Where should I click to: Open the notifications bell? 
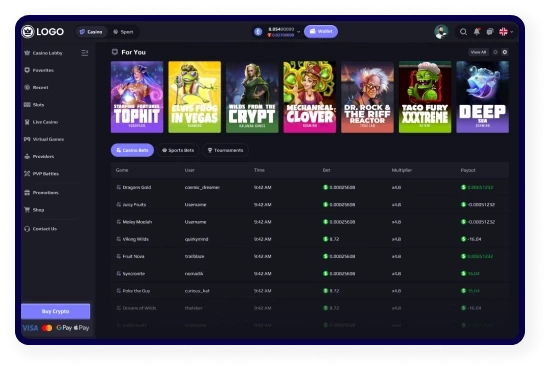[477, 32]
